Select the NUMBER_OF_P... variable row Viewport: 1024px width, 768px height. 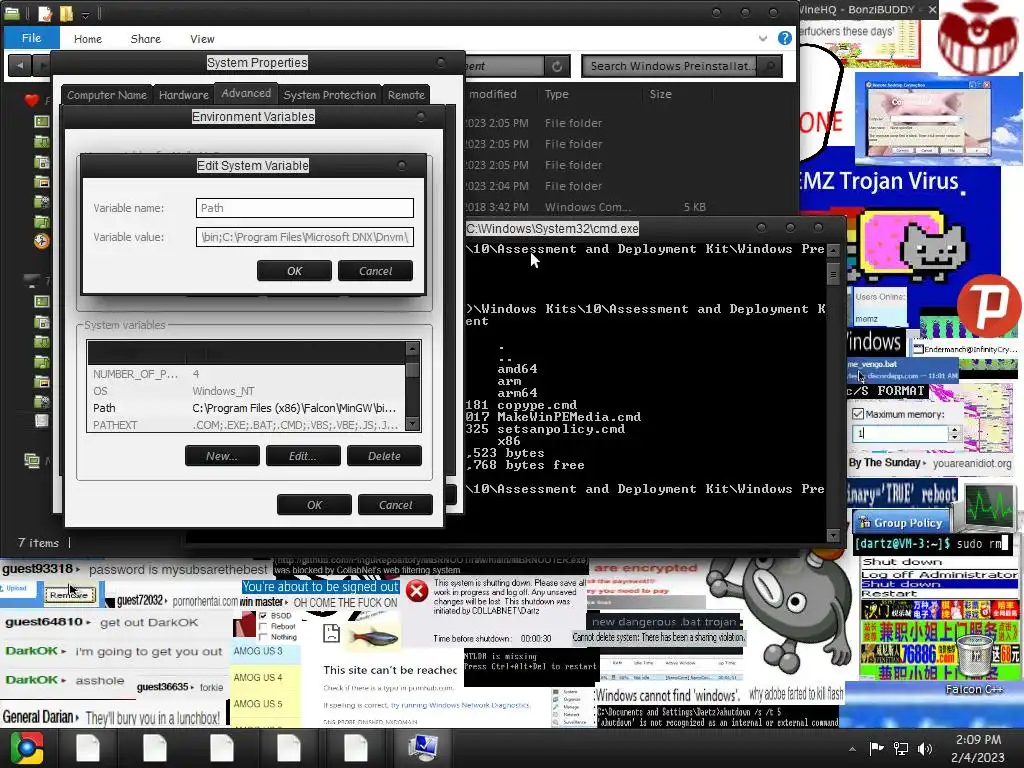[246, 374]
